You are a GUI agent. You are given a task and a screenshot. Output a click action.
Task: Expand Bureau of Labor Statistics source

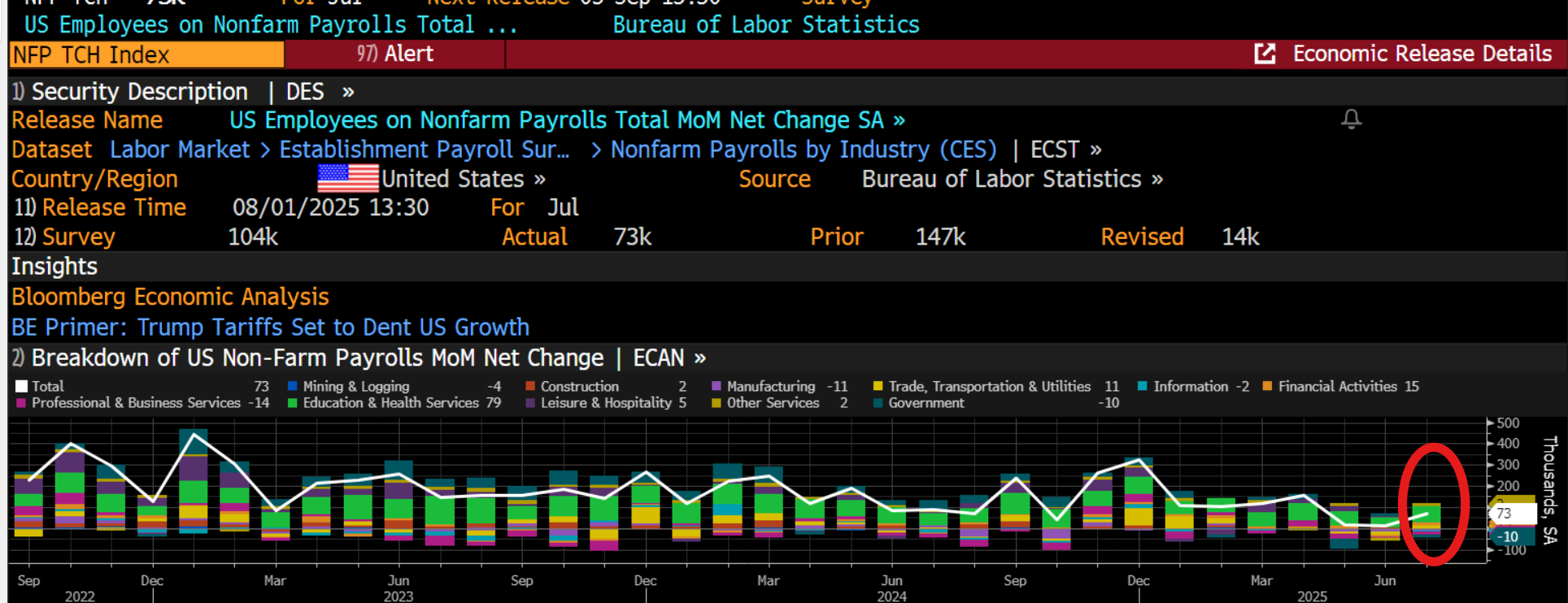click(x=1013, y=179)
